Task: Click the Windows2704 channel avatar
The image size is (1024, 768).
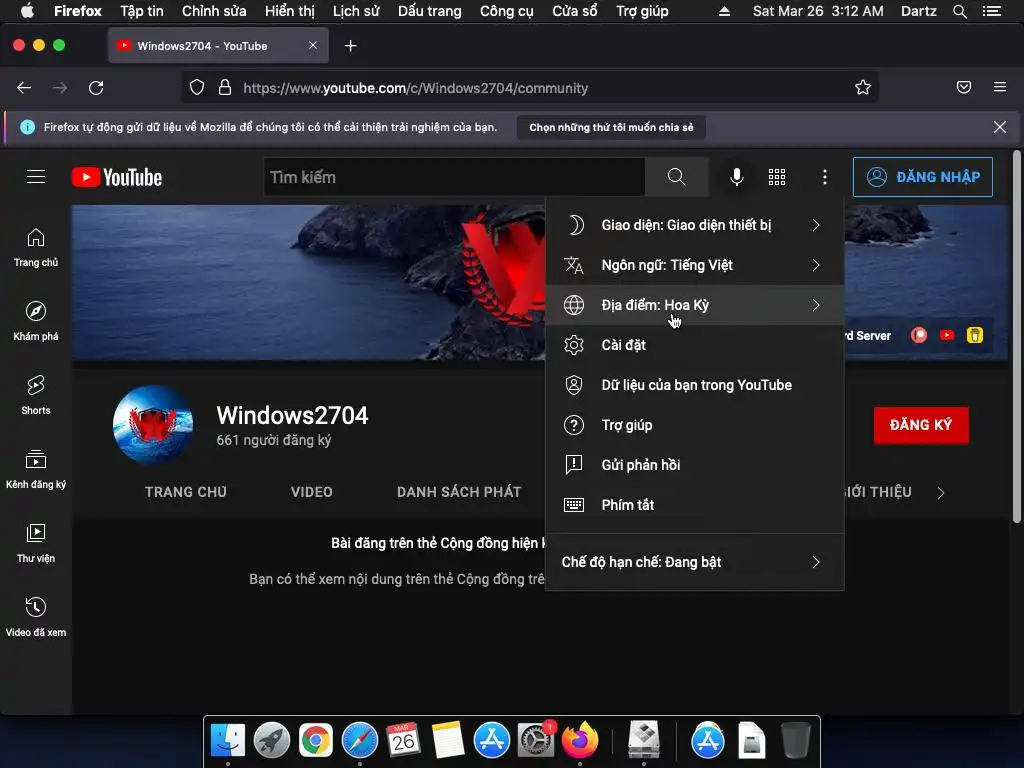Action: pos(153,424)
